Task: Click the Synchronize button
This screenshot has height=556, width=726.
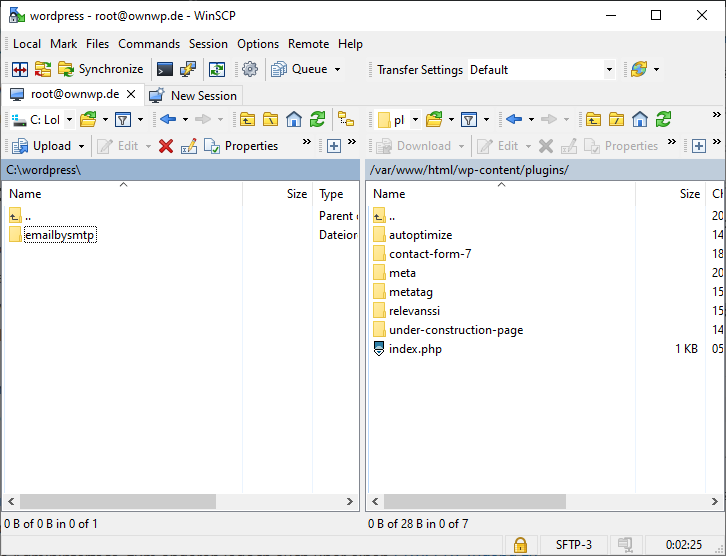Action: [x=100, y=69]
